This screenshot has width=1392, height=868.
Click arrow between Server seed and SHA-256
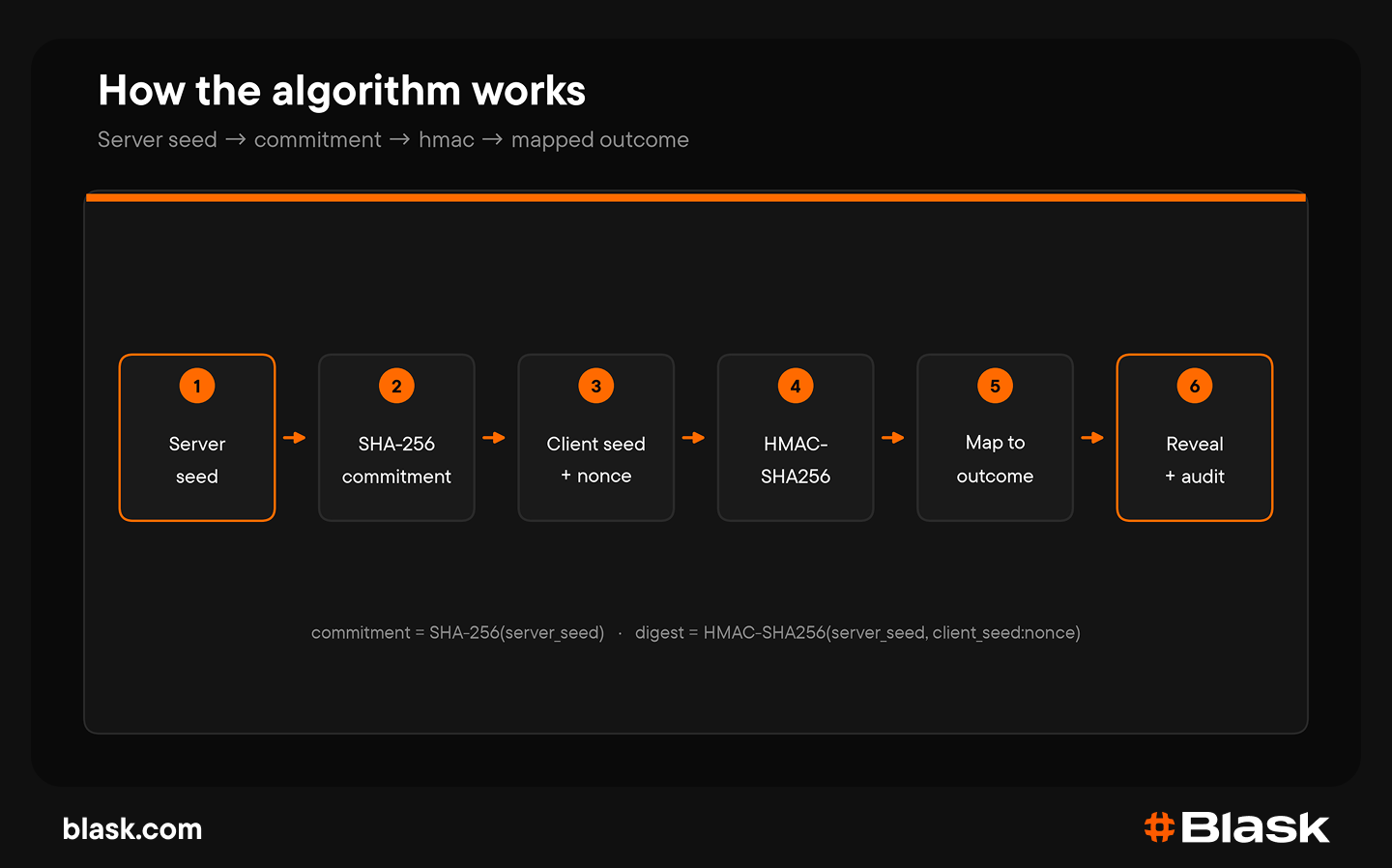295,438
